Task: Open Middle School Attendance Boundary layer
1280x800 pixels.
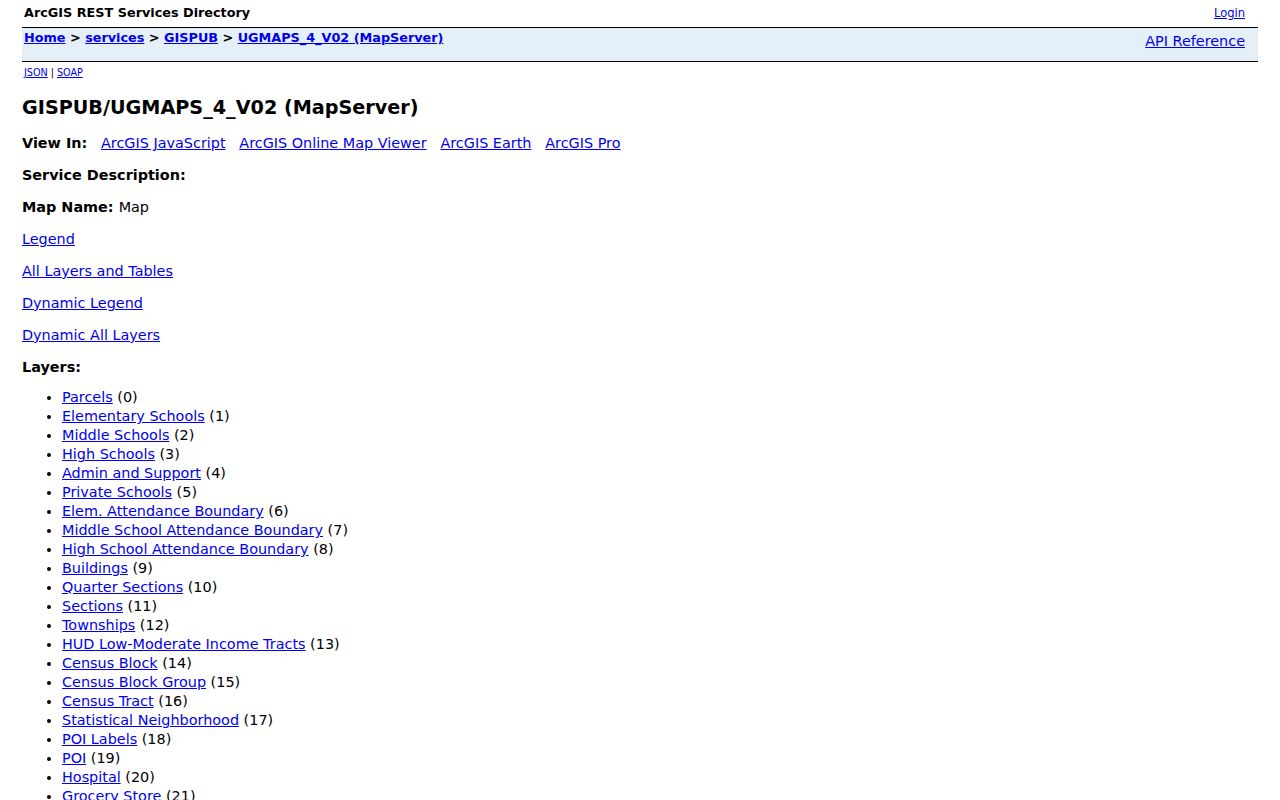Action: pyautogui.click(x=192, y=530)
